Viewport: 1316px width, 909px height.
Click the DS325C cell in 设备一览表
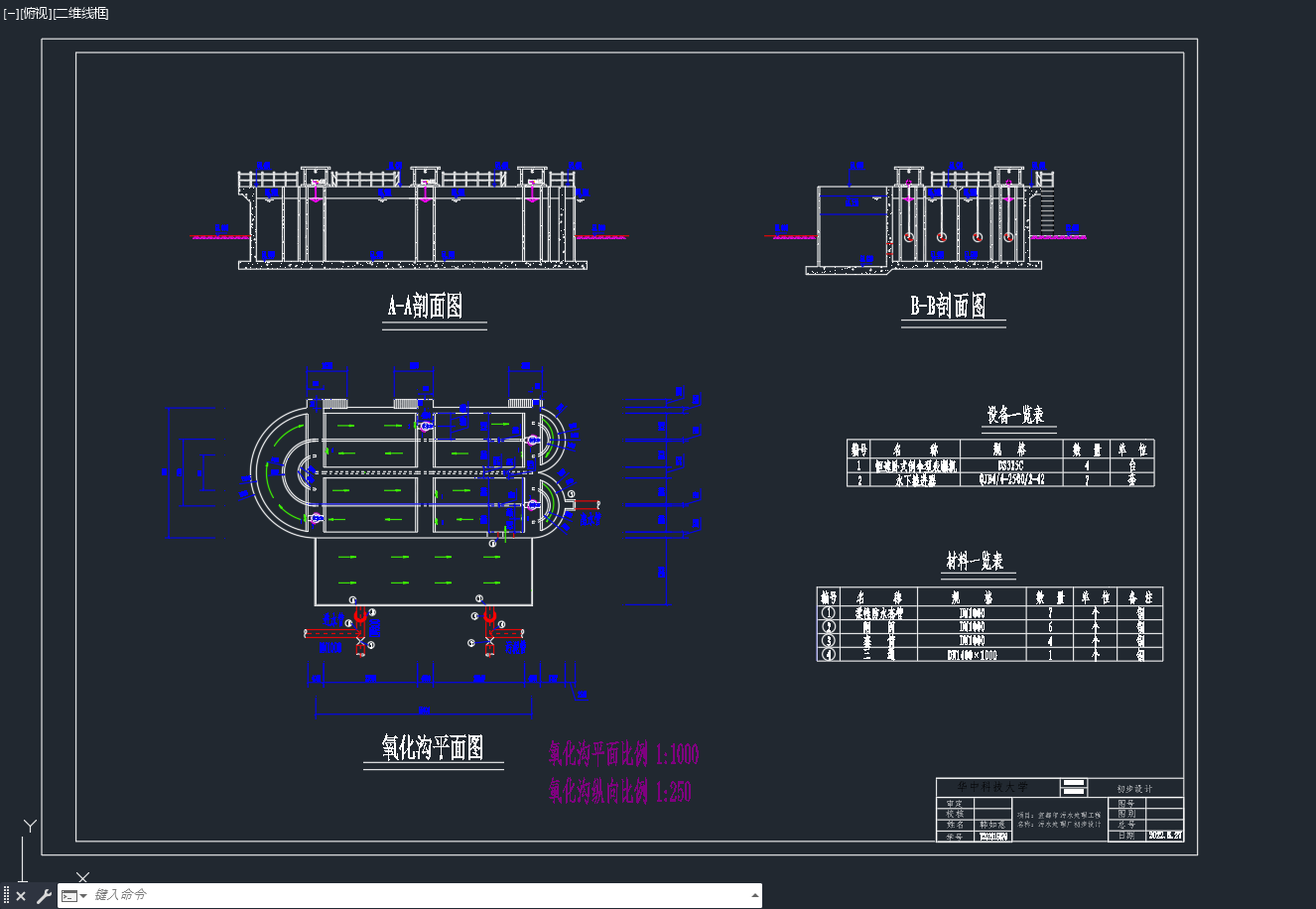pyautogui.click(x=1010, y=464)
